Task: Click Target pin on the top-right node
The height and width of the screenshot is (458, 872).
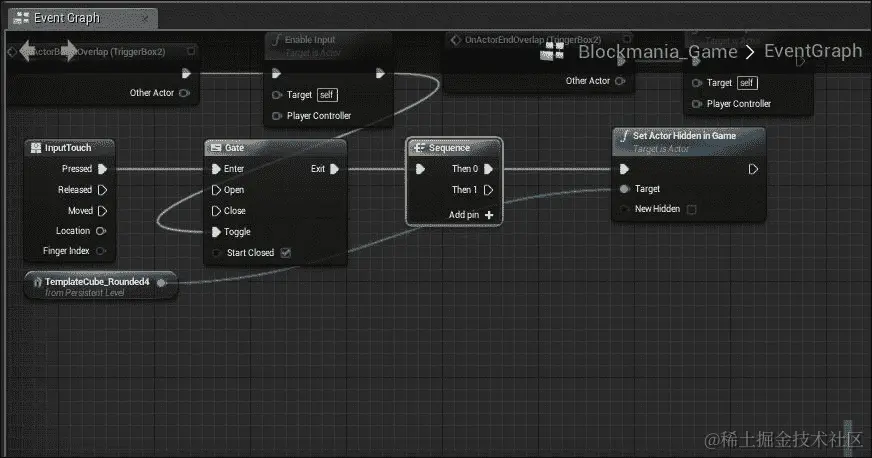Action: (x=697, y=83)
